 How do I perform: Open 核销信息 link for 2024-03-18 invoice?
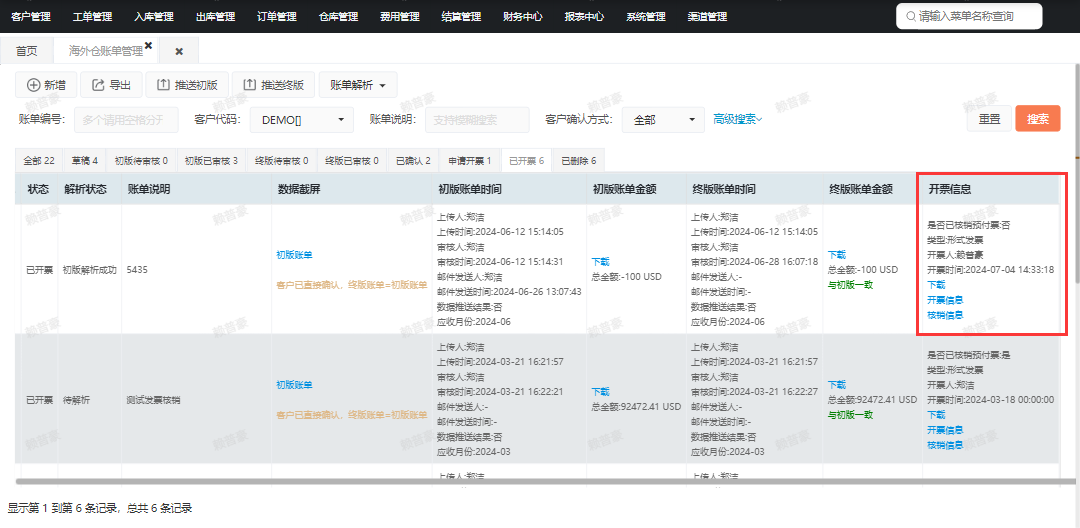[x=945, y=445]
